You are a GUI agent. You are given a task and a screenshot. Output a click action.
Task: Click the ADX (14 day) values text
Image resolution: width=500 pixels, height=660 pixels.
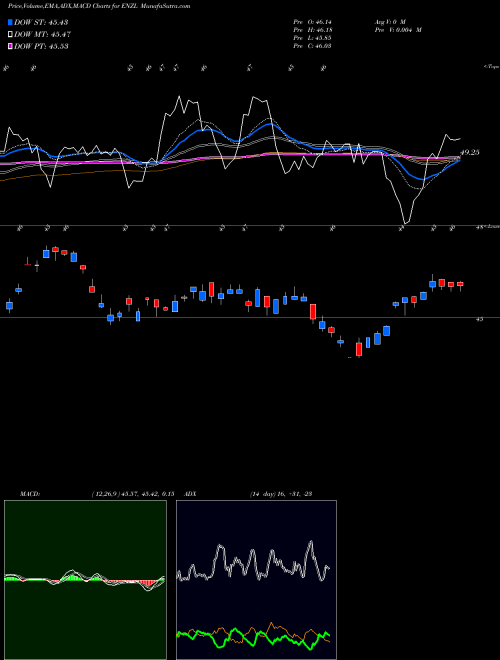coord(281,494)
